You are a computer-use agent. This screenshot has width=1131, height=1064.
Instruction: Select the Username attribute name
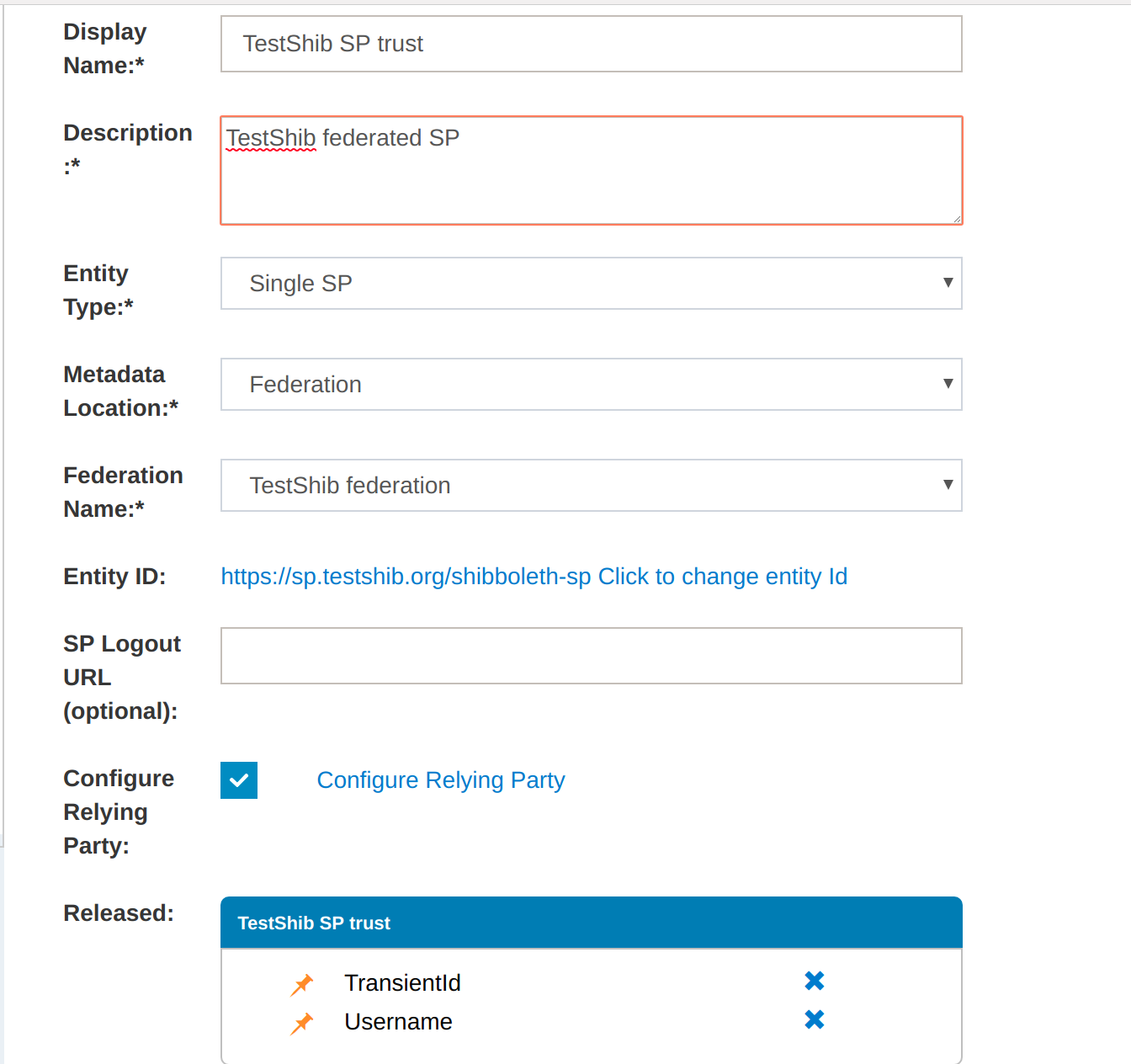coord(398,1022)
